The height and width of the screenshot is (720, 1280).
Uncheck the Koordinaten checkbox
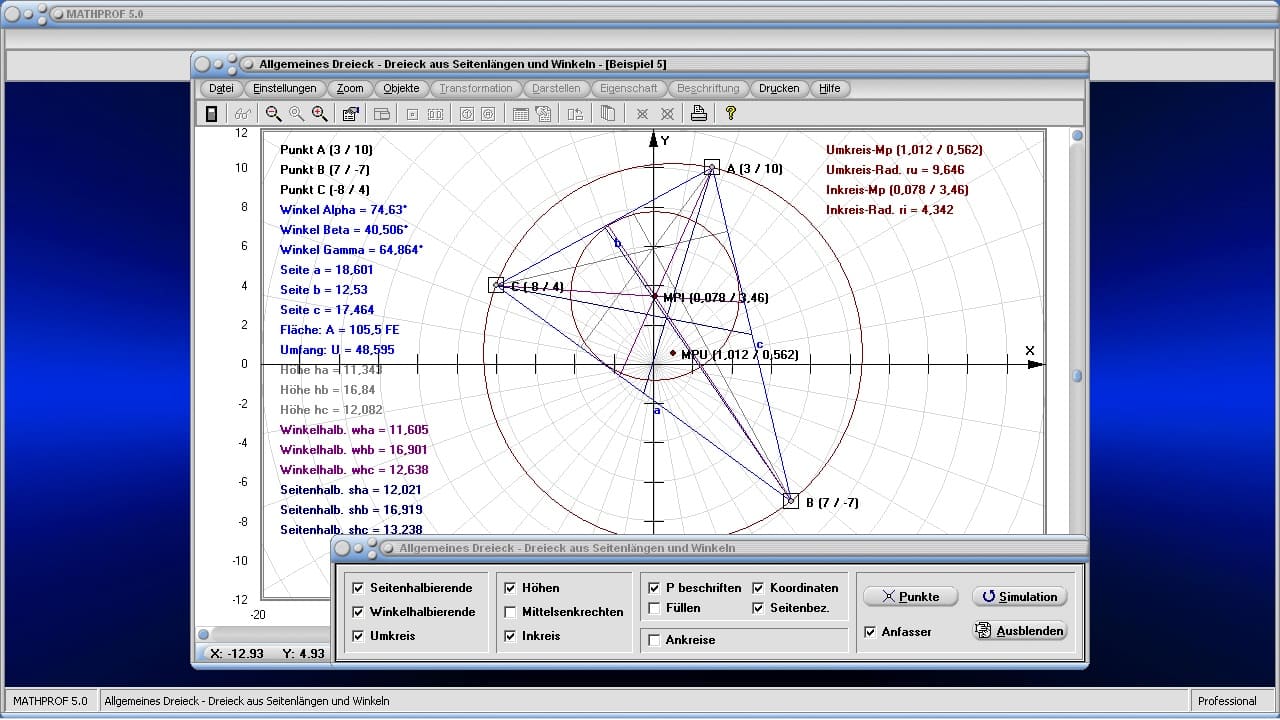758,588
